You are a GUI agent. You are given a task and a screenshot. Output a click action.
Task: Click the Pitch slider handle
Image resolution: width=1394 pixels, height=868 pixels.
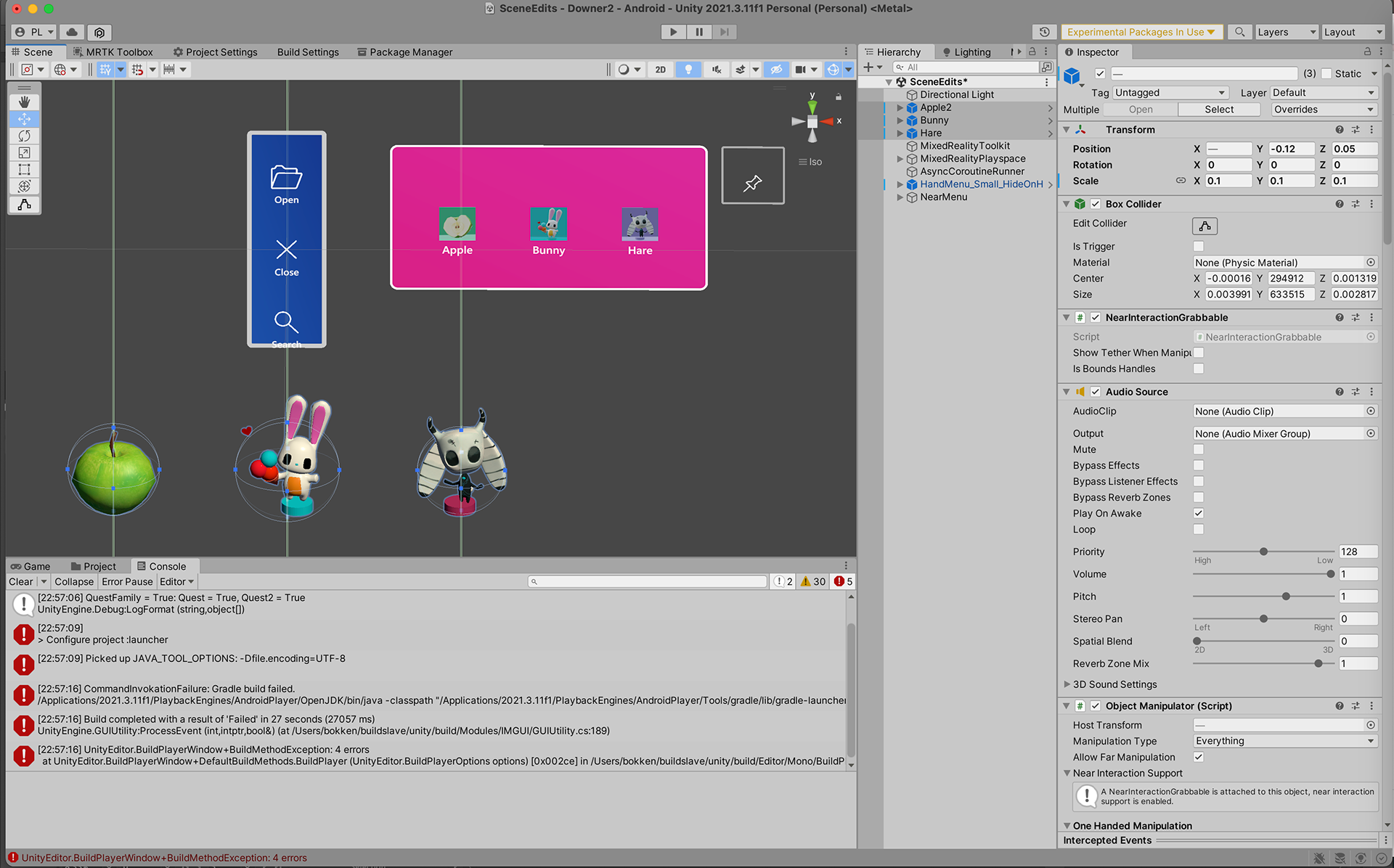pyautogui.click(x=1286, y=597)
